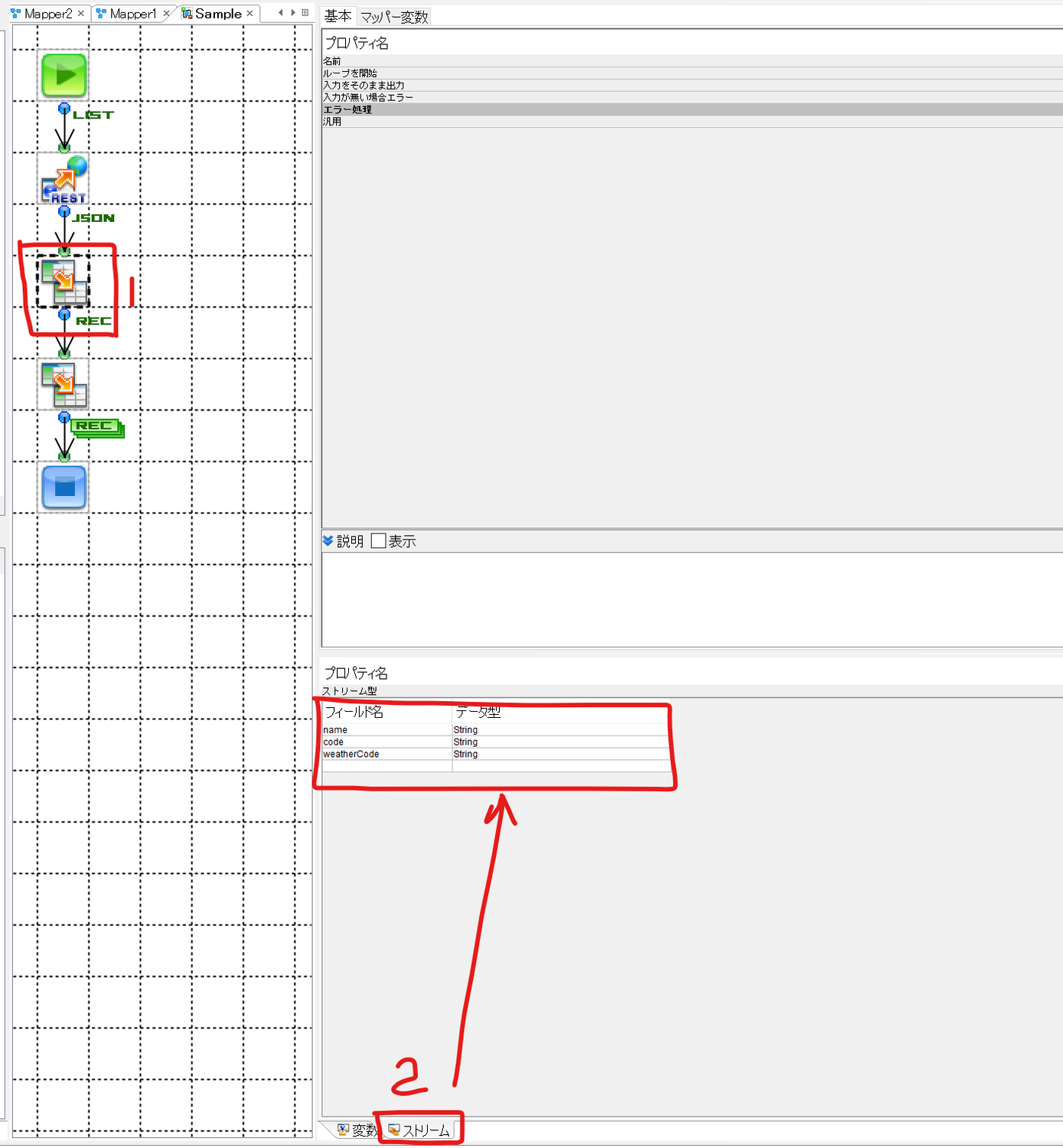Click the LIST stream label below Start
Screen dimensions: 1063x1148
tap(93, 115)
